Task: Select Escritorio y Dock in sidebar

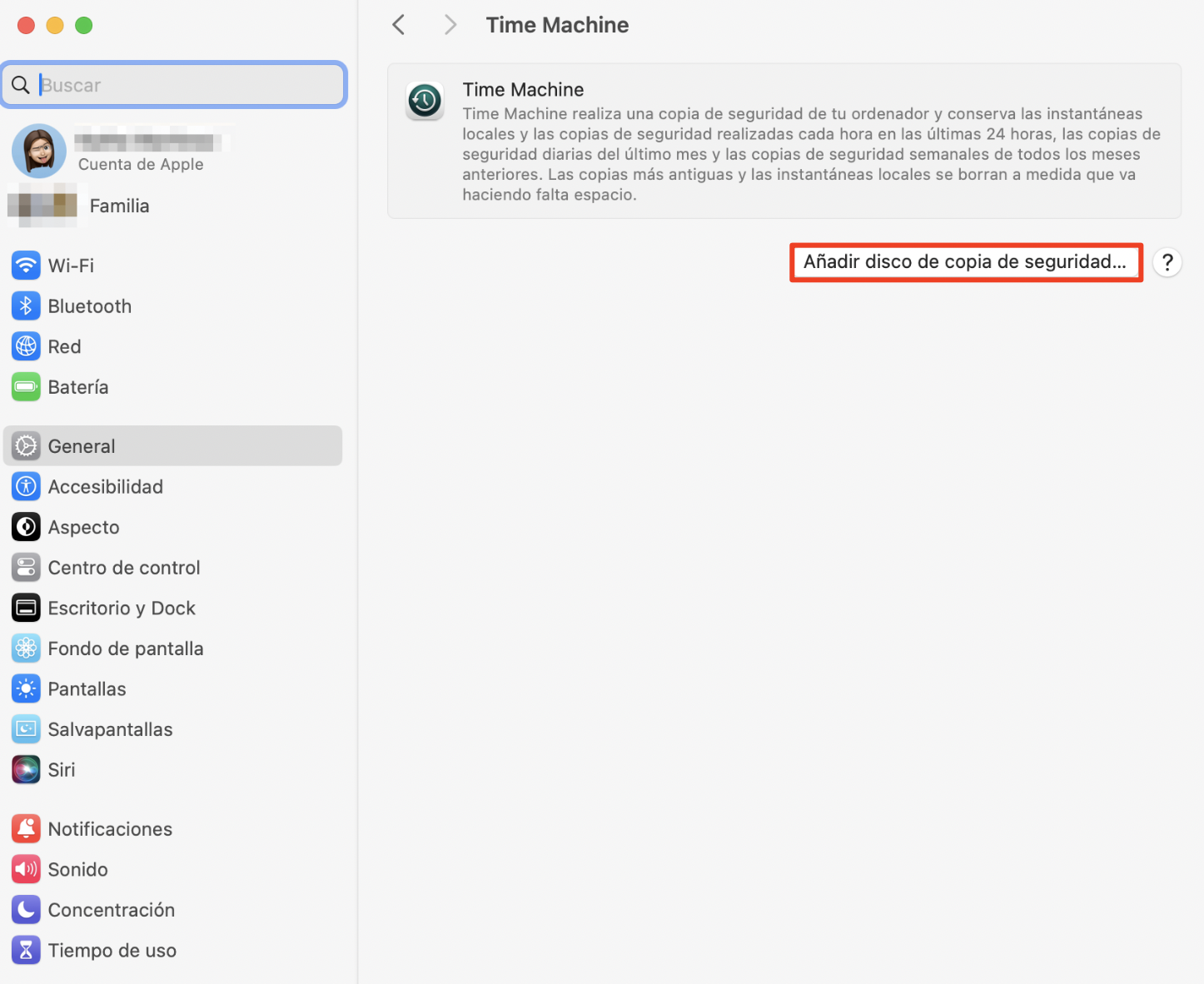Action: (173, 608)
